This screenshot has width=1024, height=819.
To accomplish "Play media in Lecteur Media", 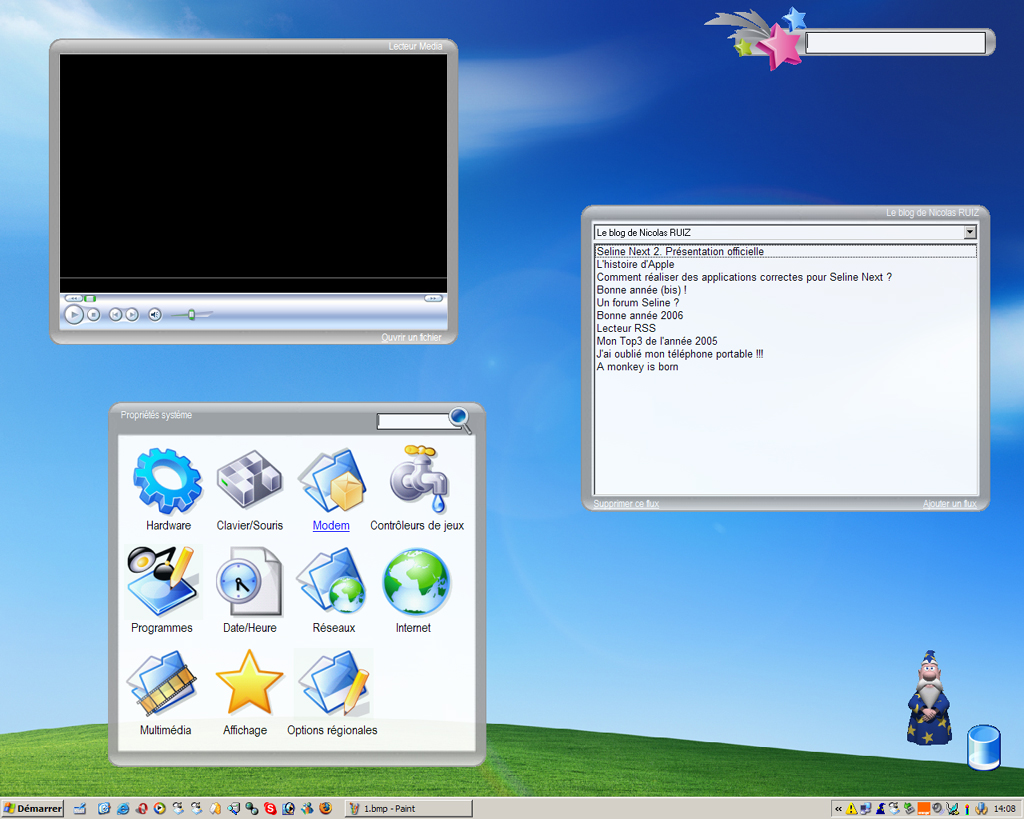I will [74, 315].
